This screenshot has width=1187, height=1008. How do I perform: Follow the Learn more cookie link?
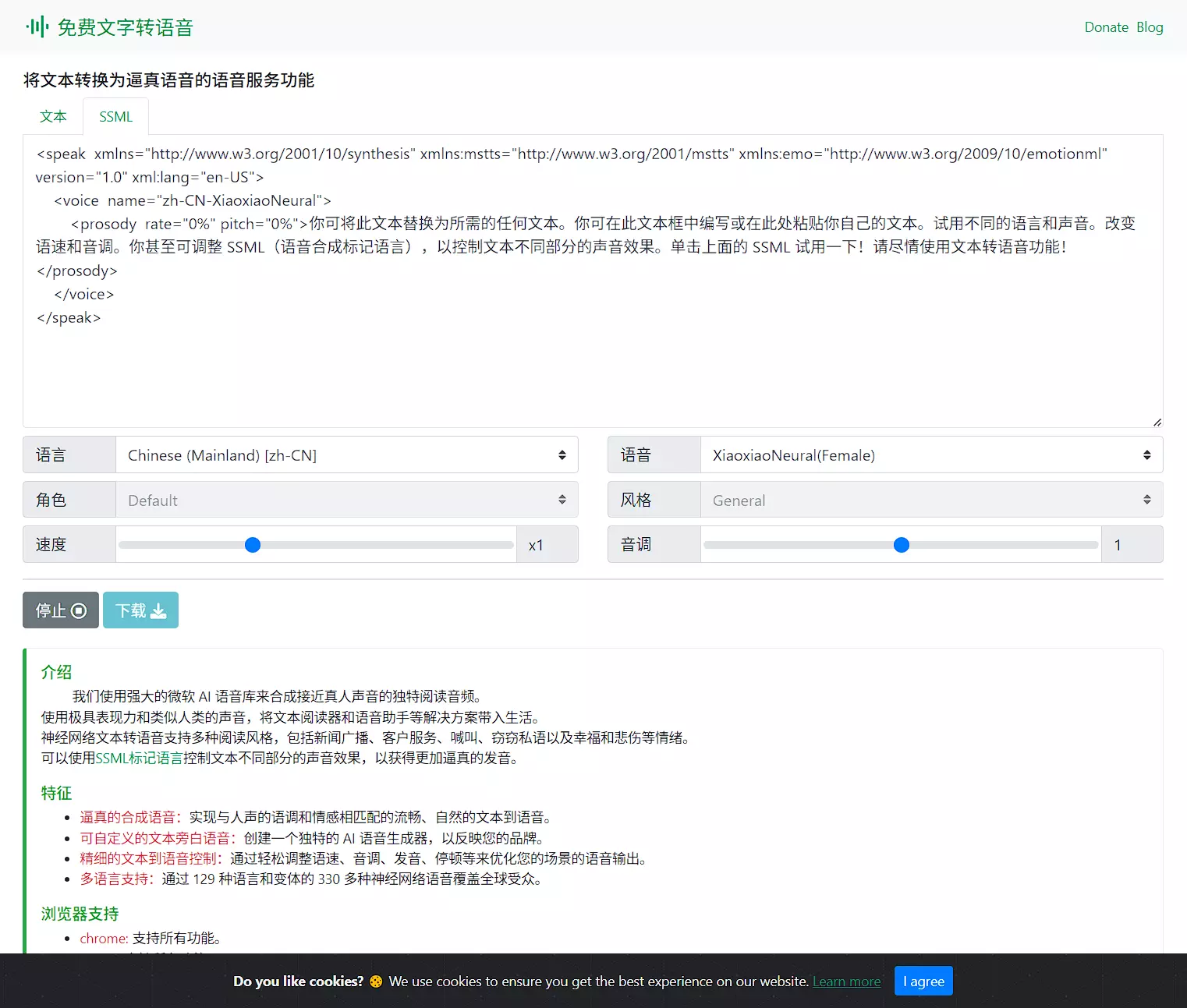tap(846, 981)
